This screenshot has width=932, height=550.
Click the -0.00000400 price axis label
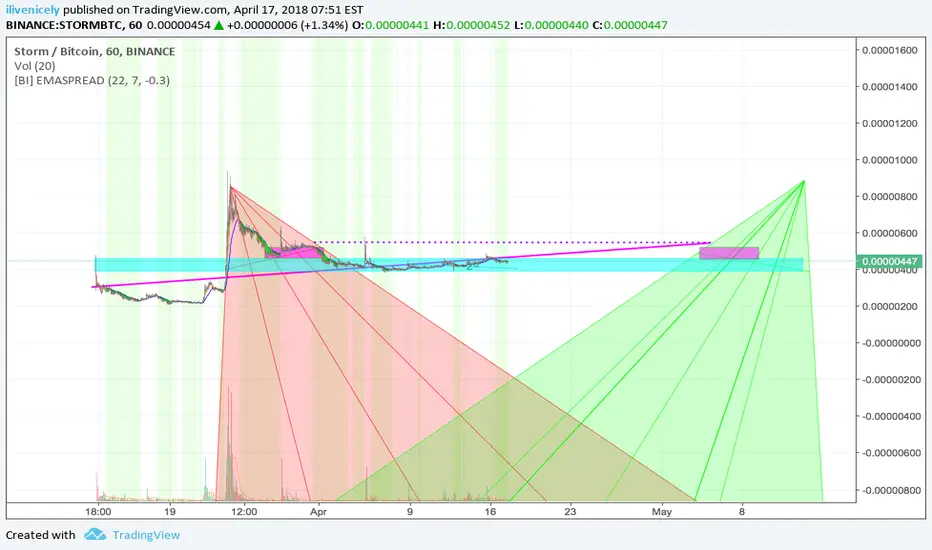890,416
